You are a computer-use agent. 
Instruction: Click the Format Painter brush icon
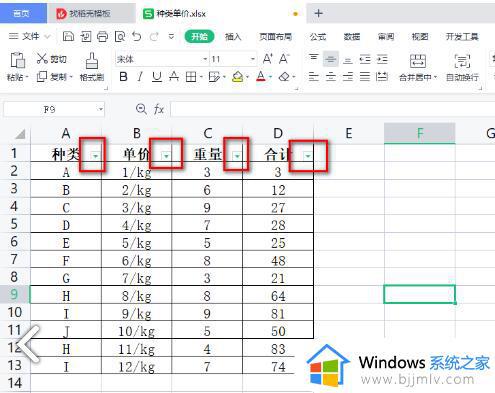click(92, 61)
